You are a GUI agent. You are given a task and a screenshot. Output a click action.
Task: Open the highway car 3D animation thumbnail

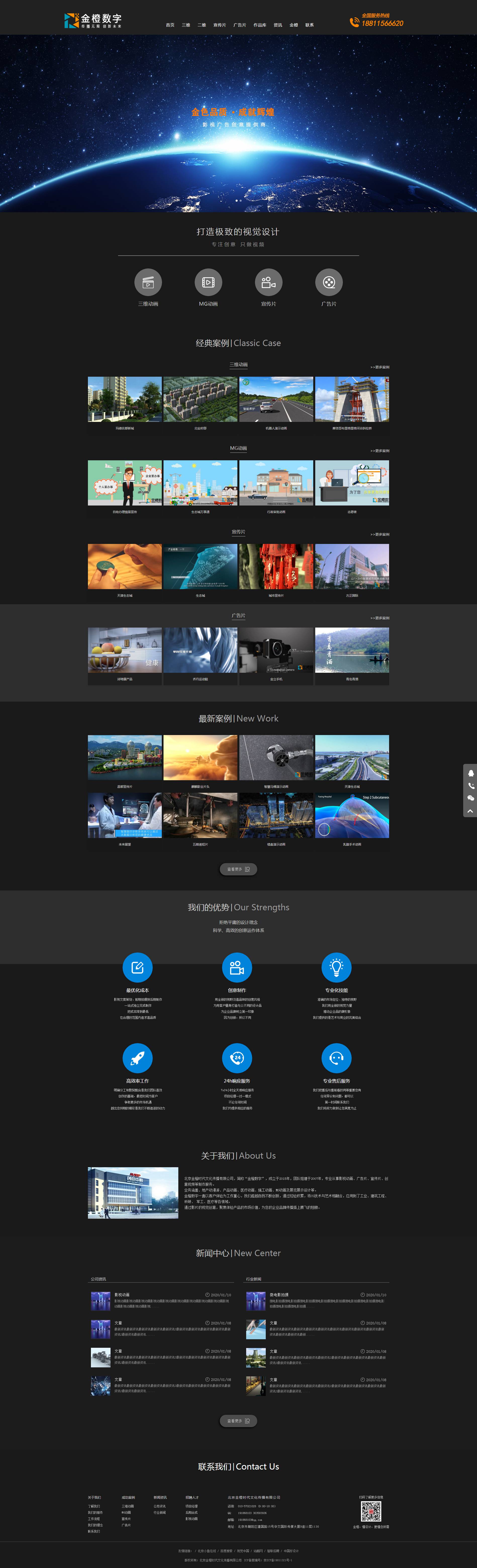(277, 399)
